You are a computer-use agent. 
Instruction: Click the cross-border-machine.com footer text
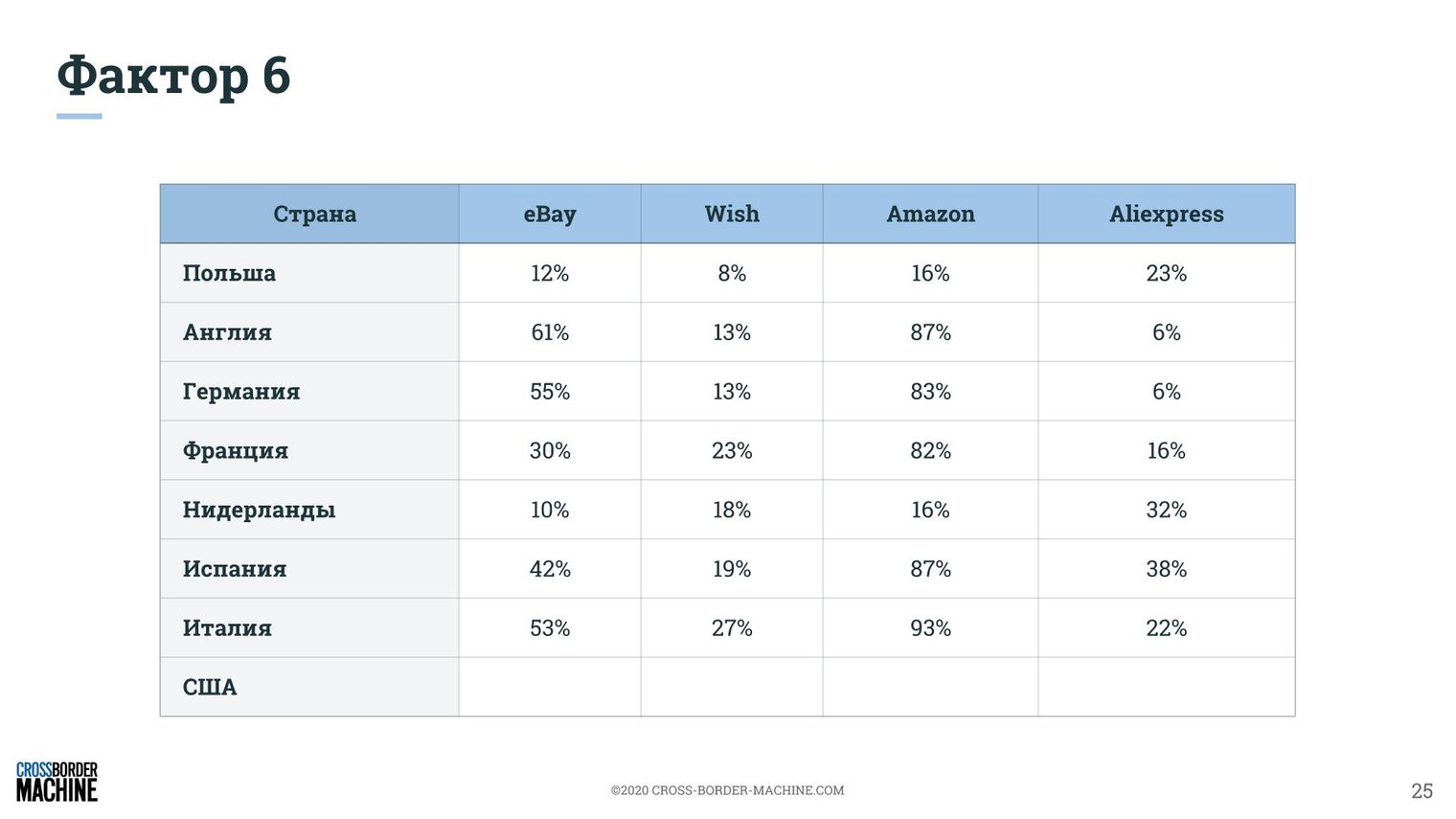727,790
